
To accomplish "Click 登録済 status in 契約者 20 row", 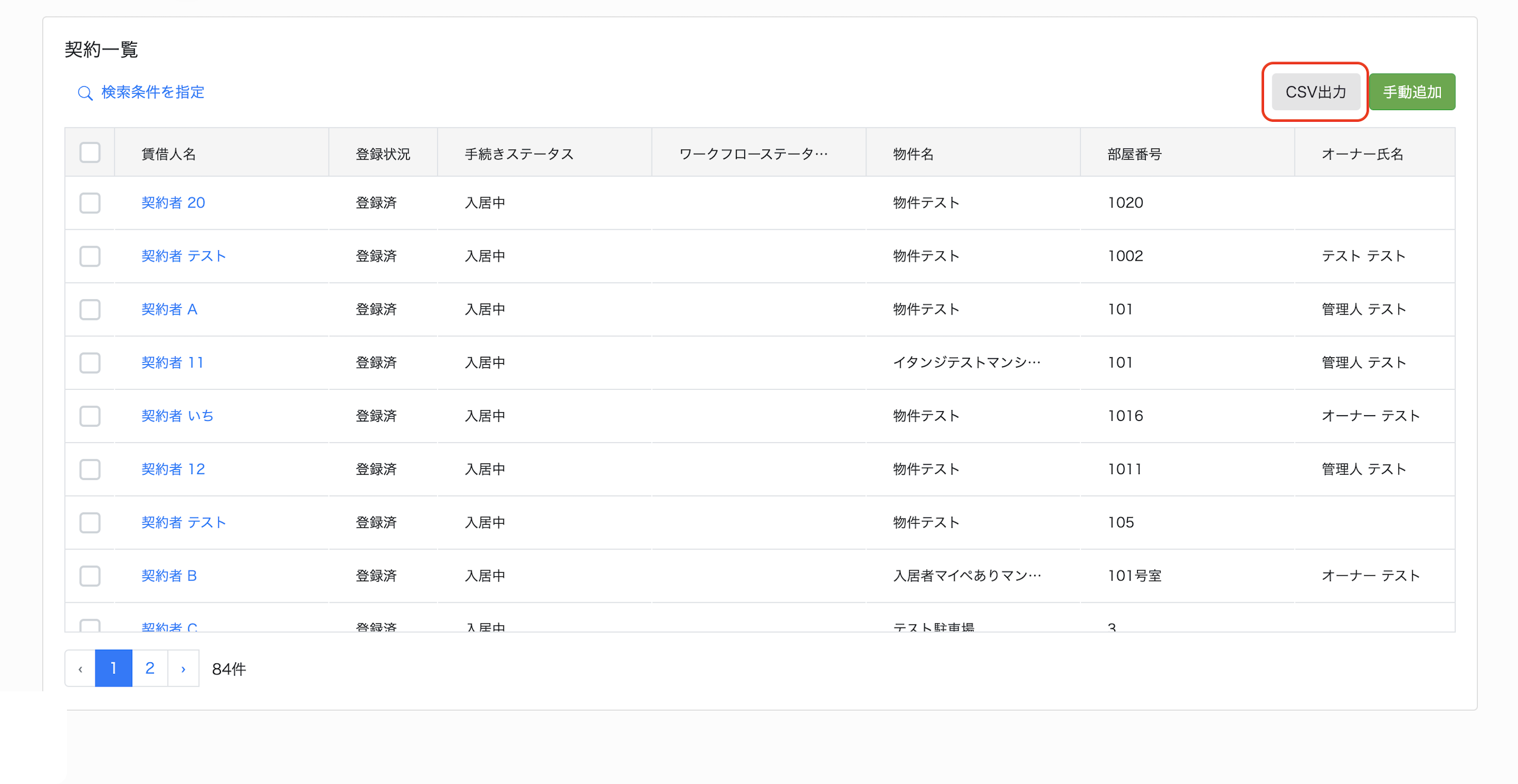I will pos(376,203).
